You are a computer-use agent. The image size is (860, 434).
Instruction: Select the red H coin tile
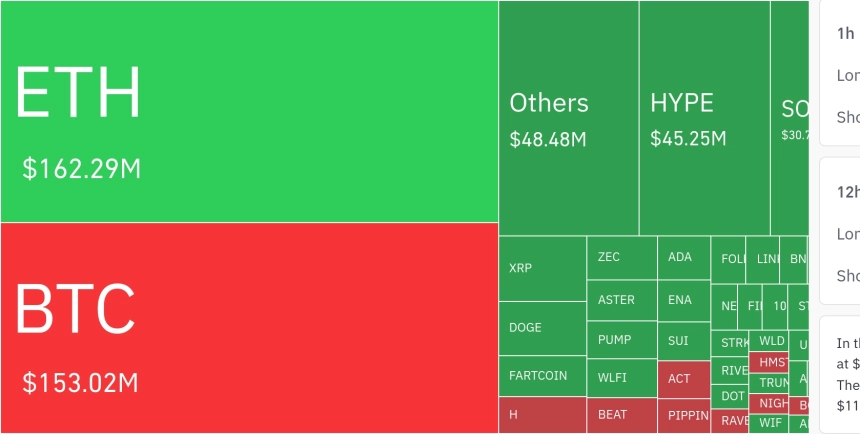pos(542,414)
